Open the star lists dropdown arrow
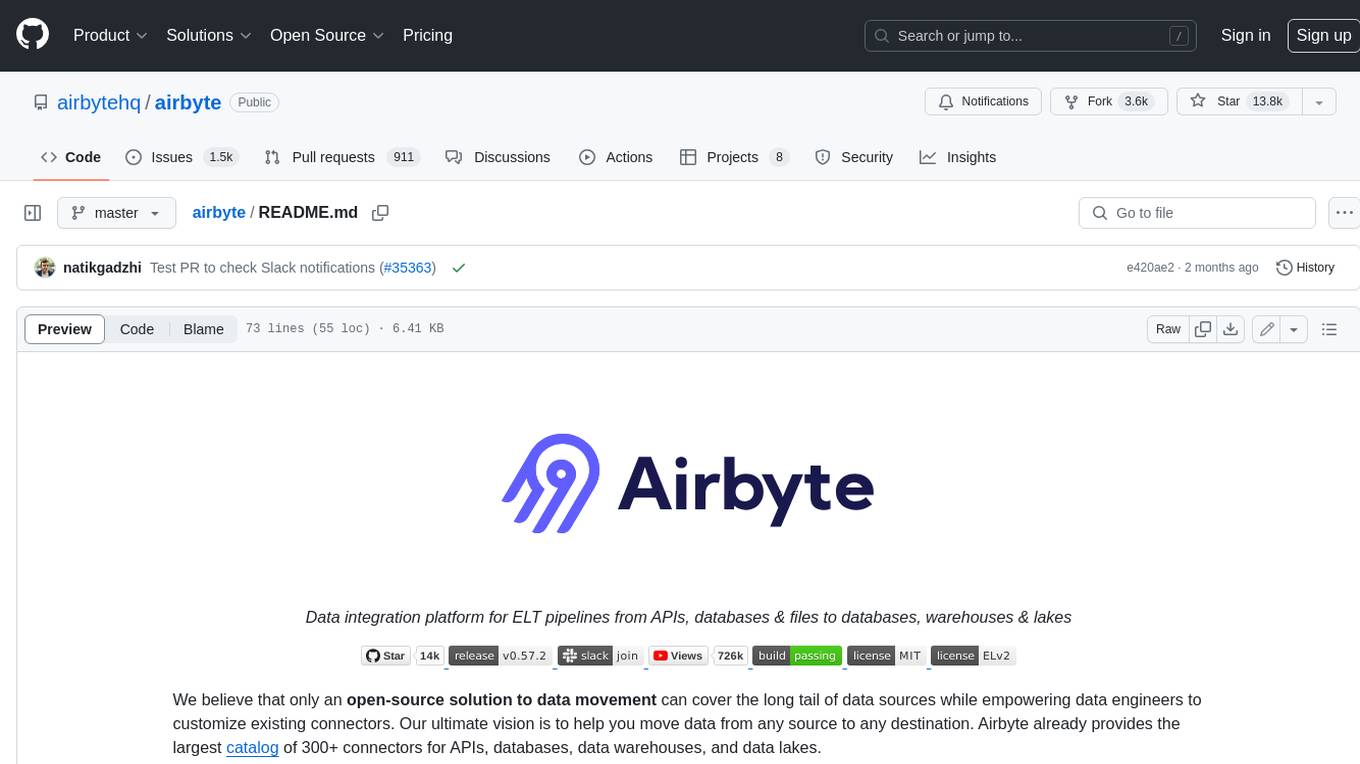 [x=1319, y=102]
